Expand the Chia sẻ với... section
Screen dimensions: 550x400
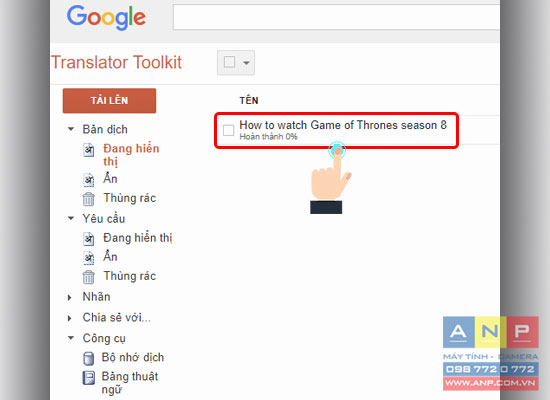click(69, 318)
